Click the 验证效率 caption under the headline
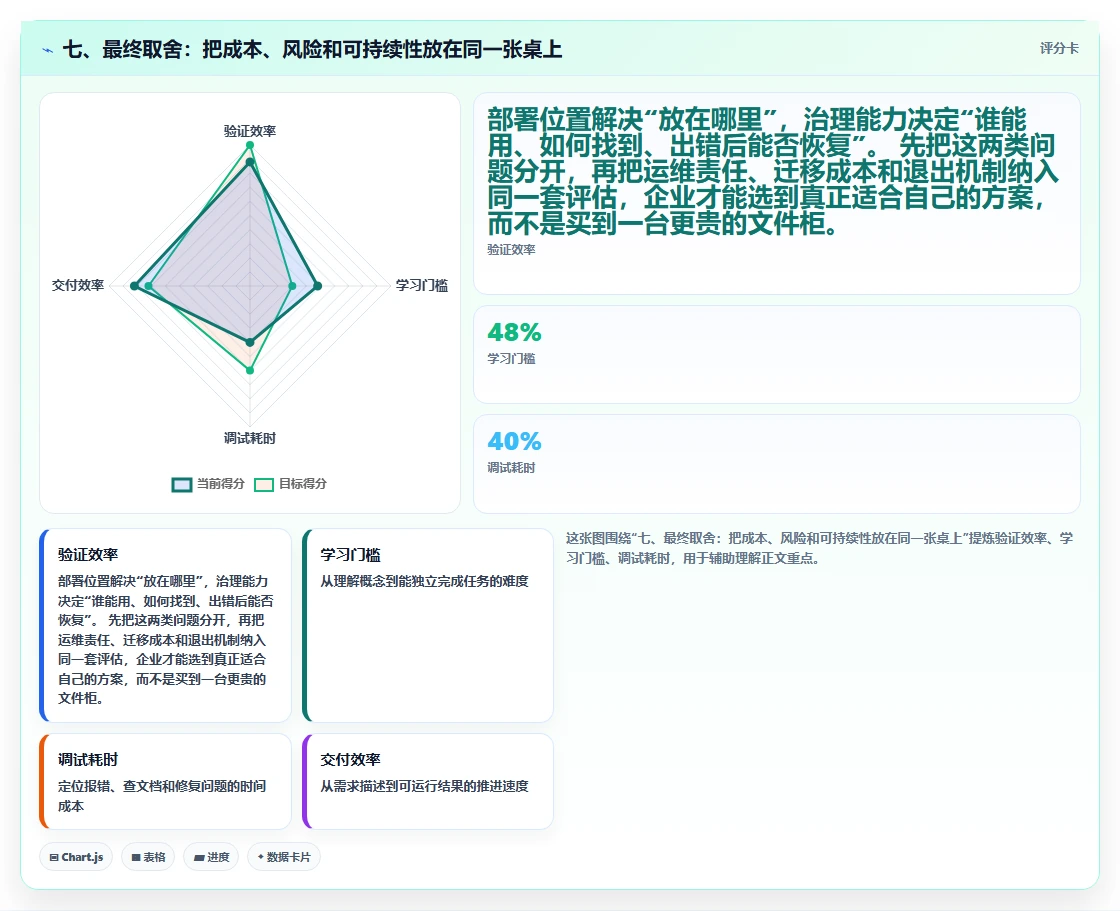 click(x=511, y=249)
